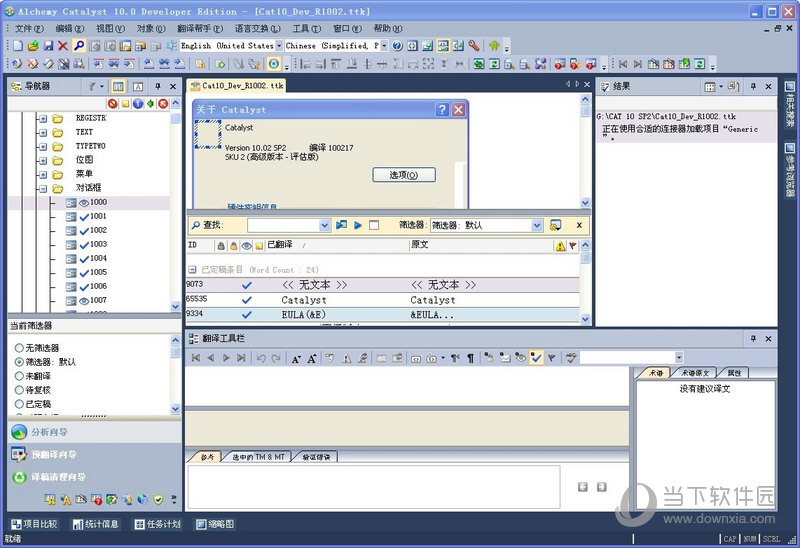Click the Save floppy disk icon
Image resolution: width=800 pixels, height=548 pixels.
48,46
